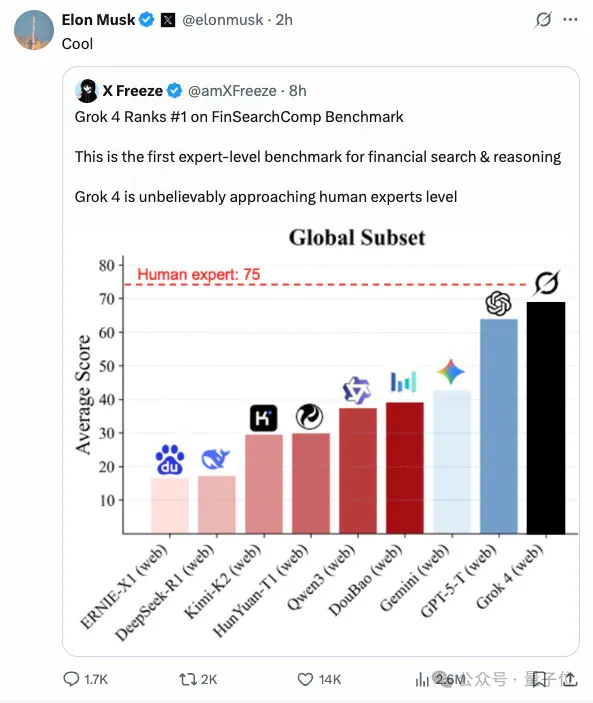This screenshot has height=703, width=593.
Task: Click the X affiliation badge next to name
Action: pos(168,20)
